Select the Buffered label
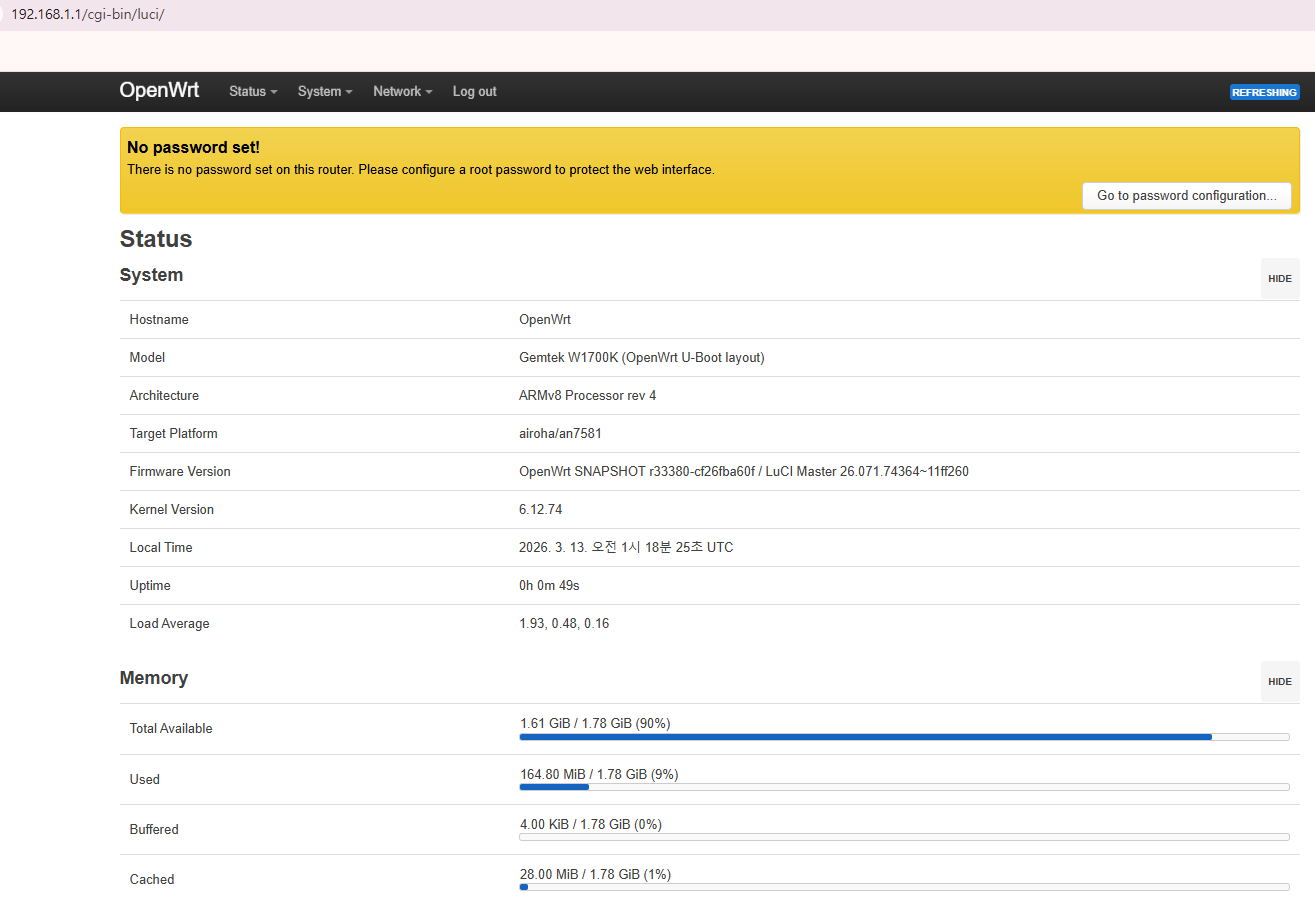The height and width of the screenshot is (914, 1315). 154,829
